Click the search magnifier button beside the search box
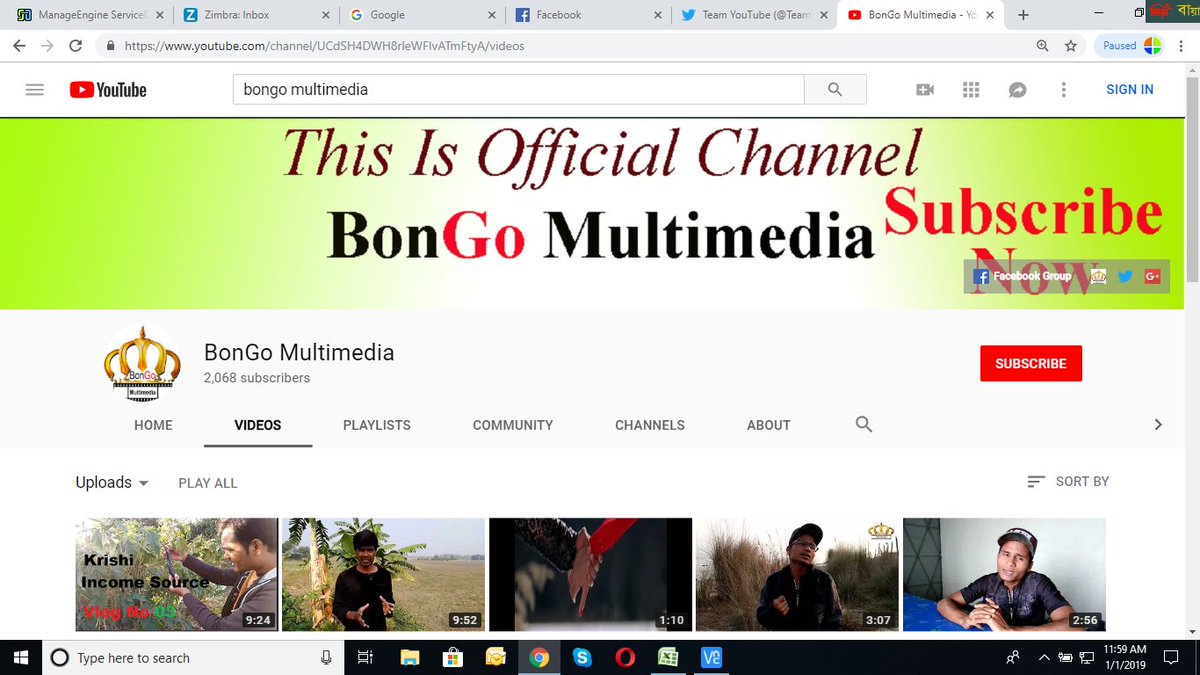The image size is (1200, 675). pos(835,89)
